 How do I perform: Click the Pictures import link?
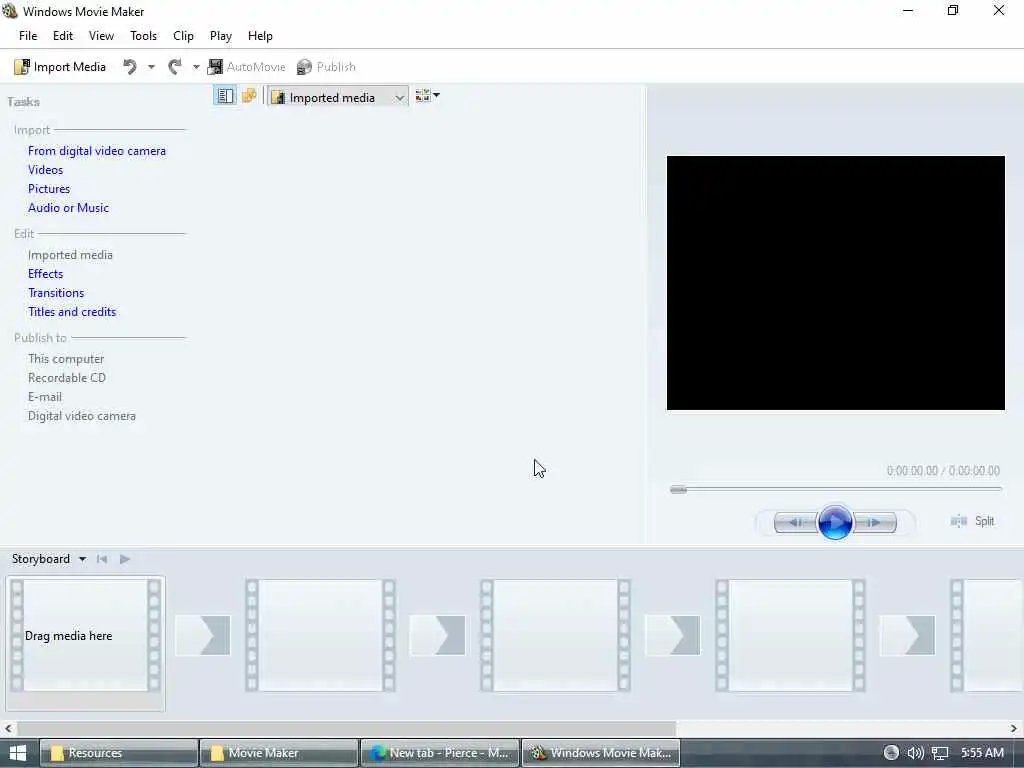49,189
